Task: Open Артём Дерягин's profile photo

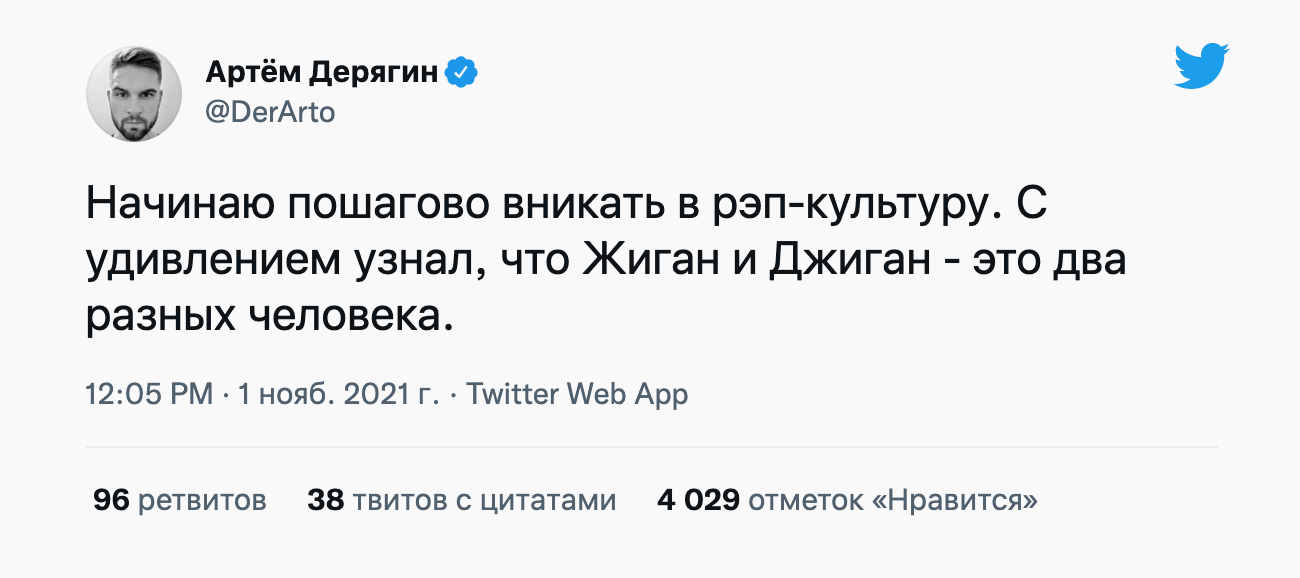Action: click(134, 93)
